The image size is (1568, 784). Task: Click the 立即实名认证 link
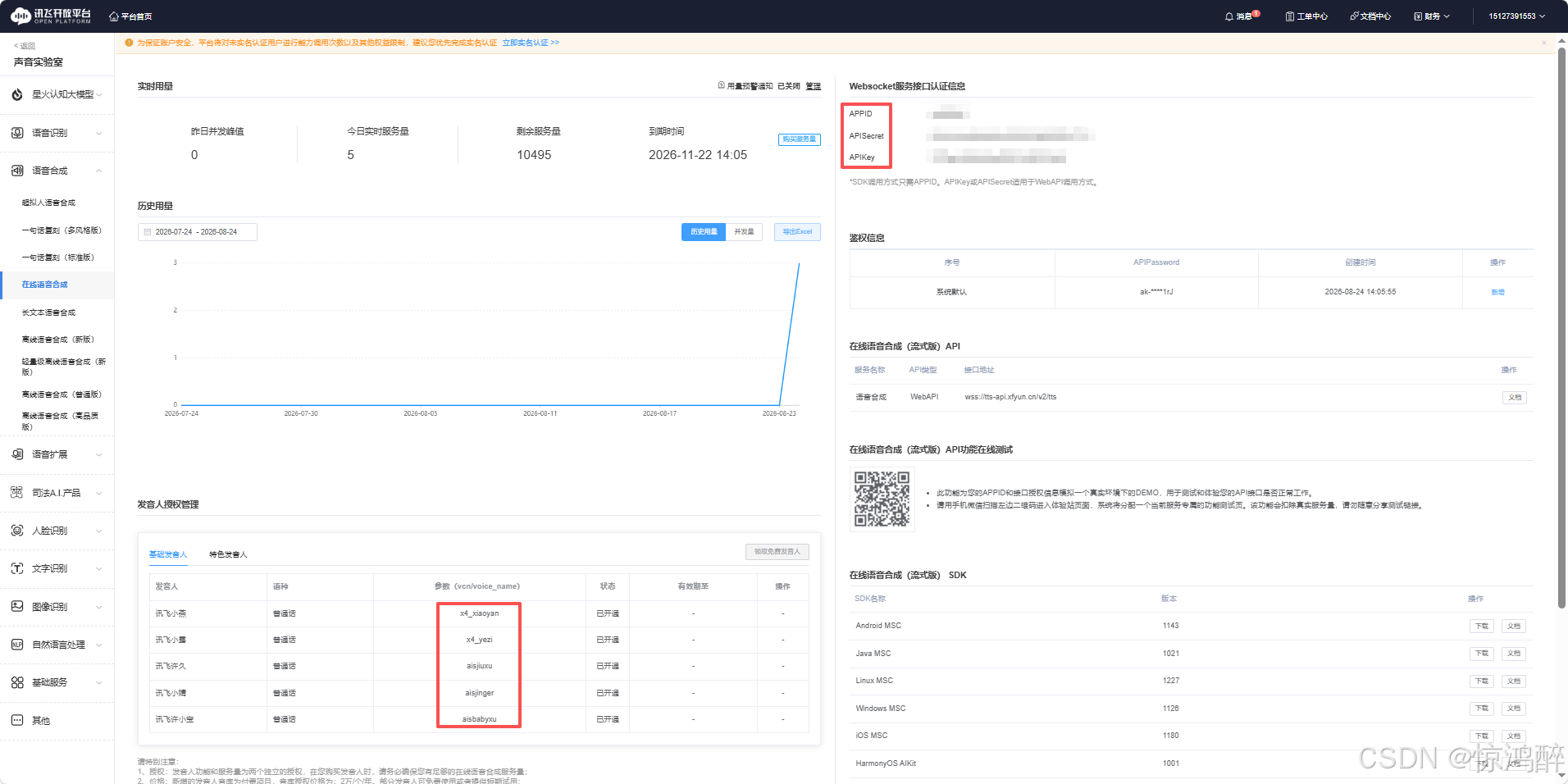click(x=531, y=43)
